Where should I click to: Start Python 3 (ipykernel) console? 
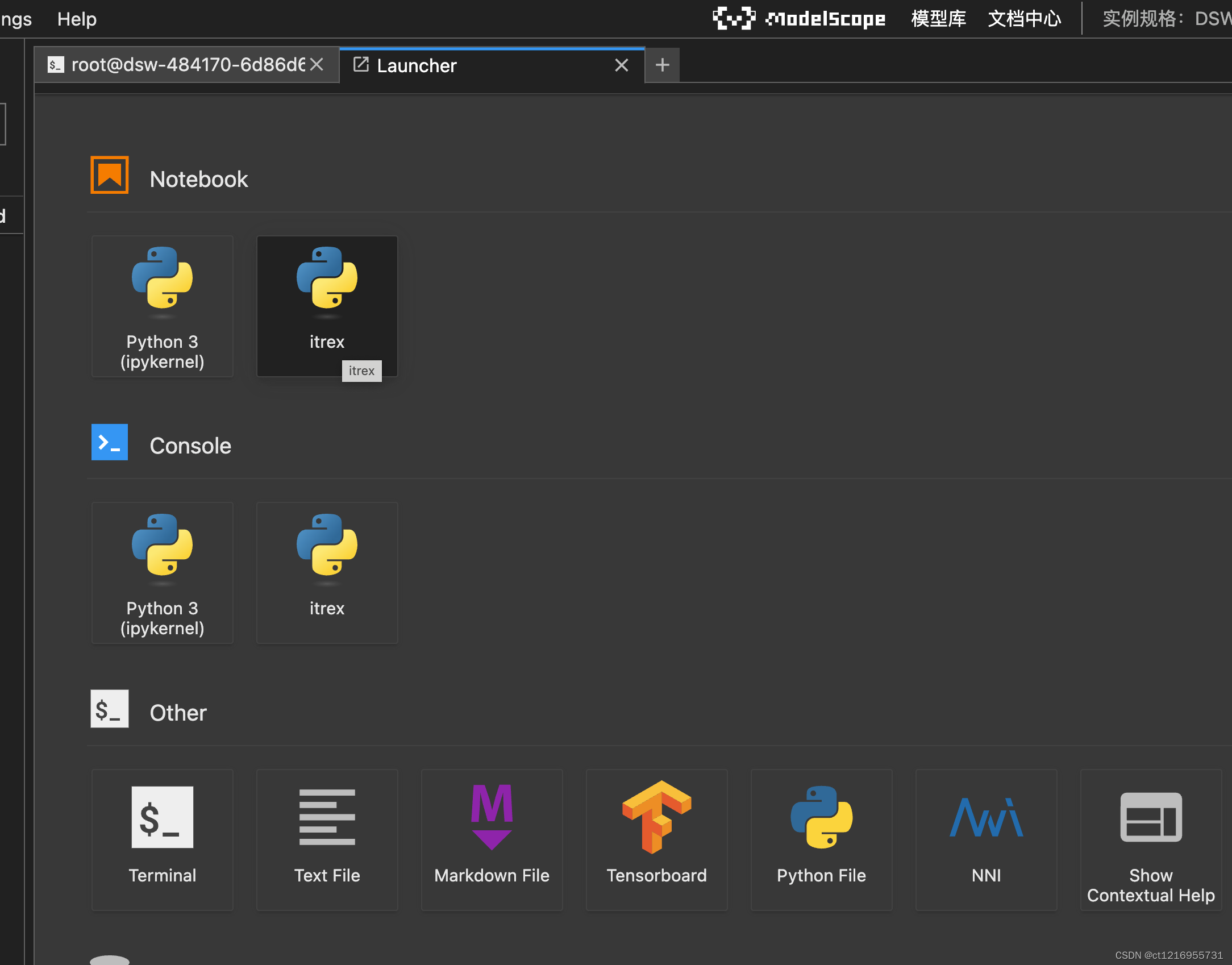click(162, 573)
